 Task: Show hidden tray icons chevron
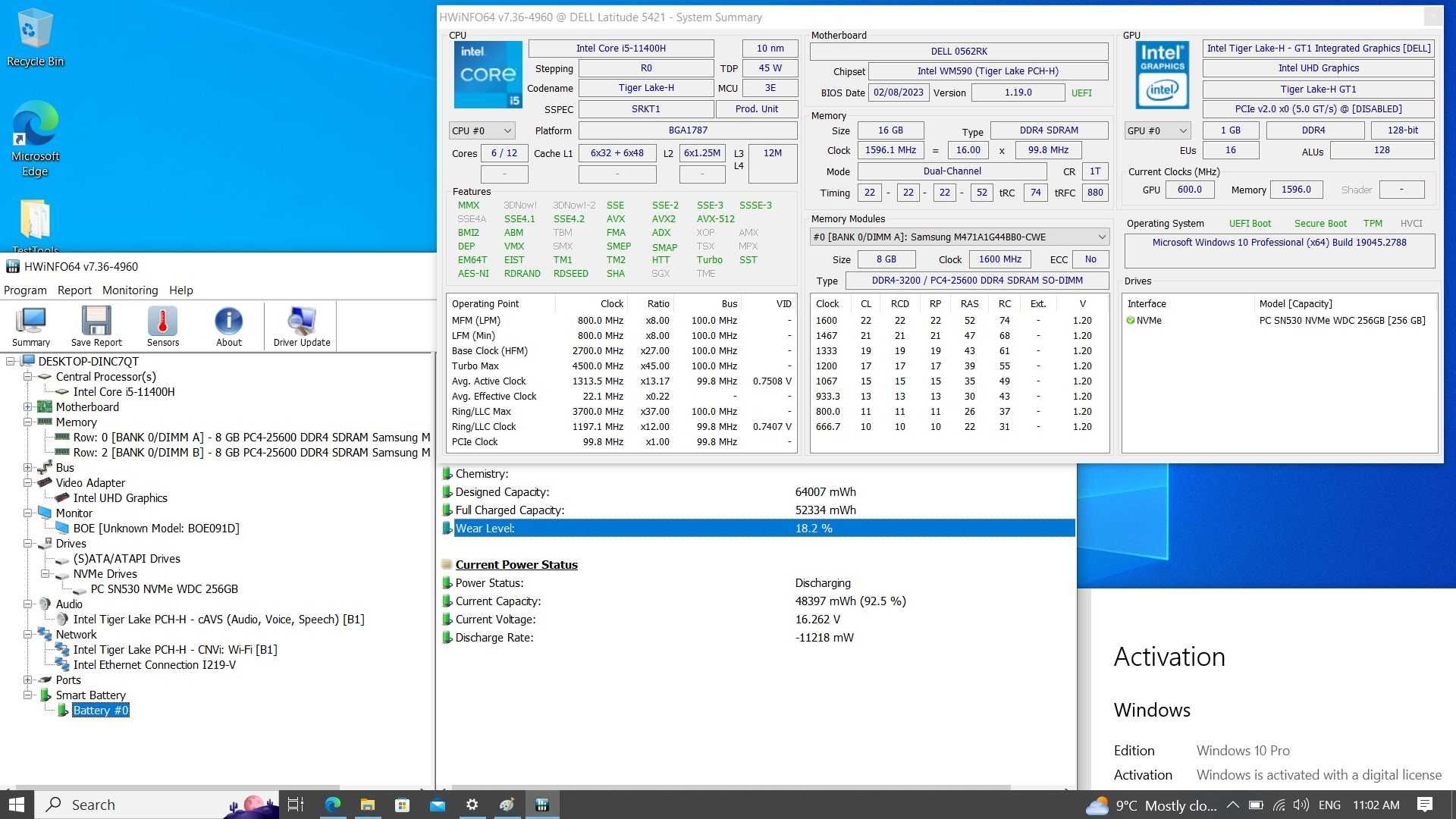(1233, 805)
